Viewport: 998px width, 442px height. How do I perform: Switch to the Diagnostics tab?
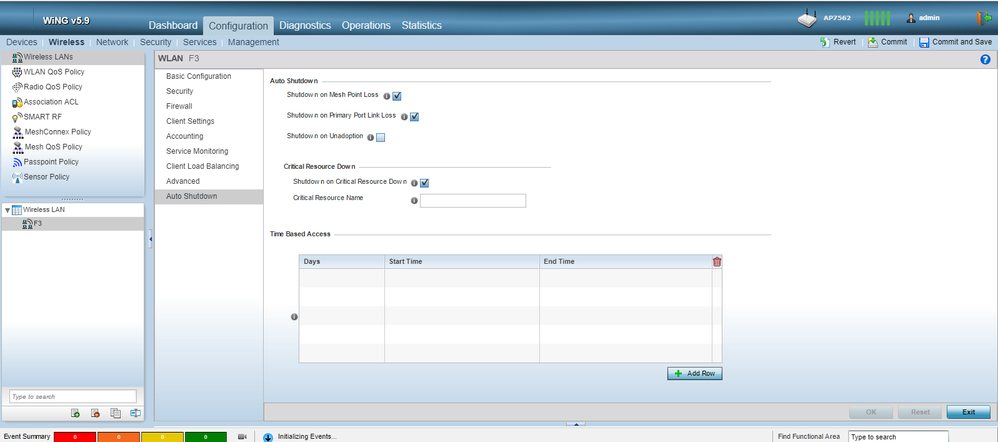coord(306,25)
